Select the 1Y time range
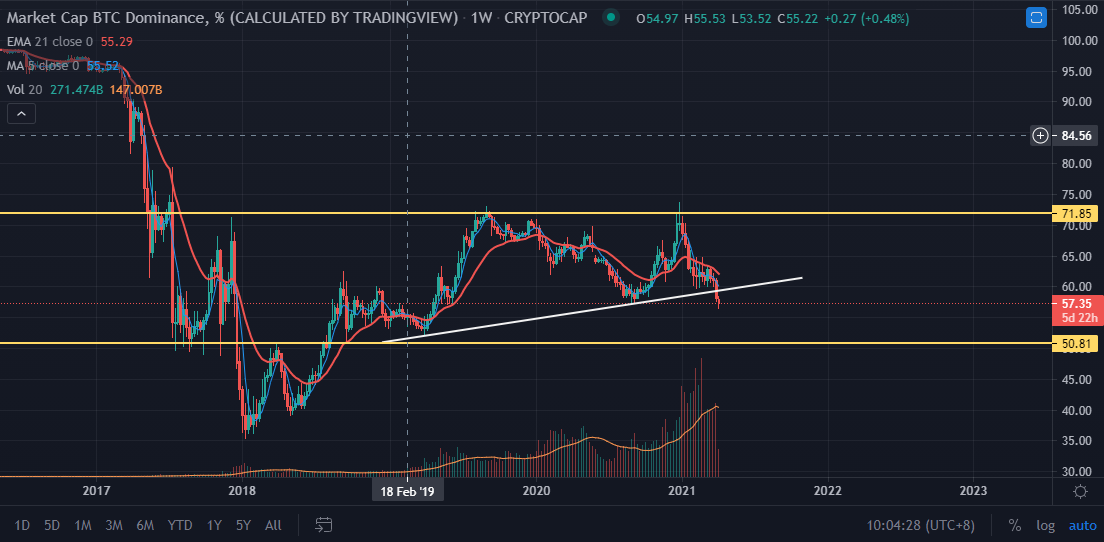The image size is (1104, 542). [214, 525]
